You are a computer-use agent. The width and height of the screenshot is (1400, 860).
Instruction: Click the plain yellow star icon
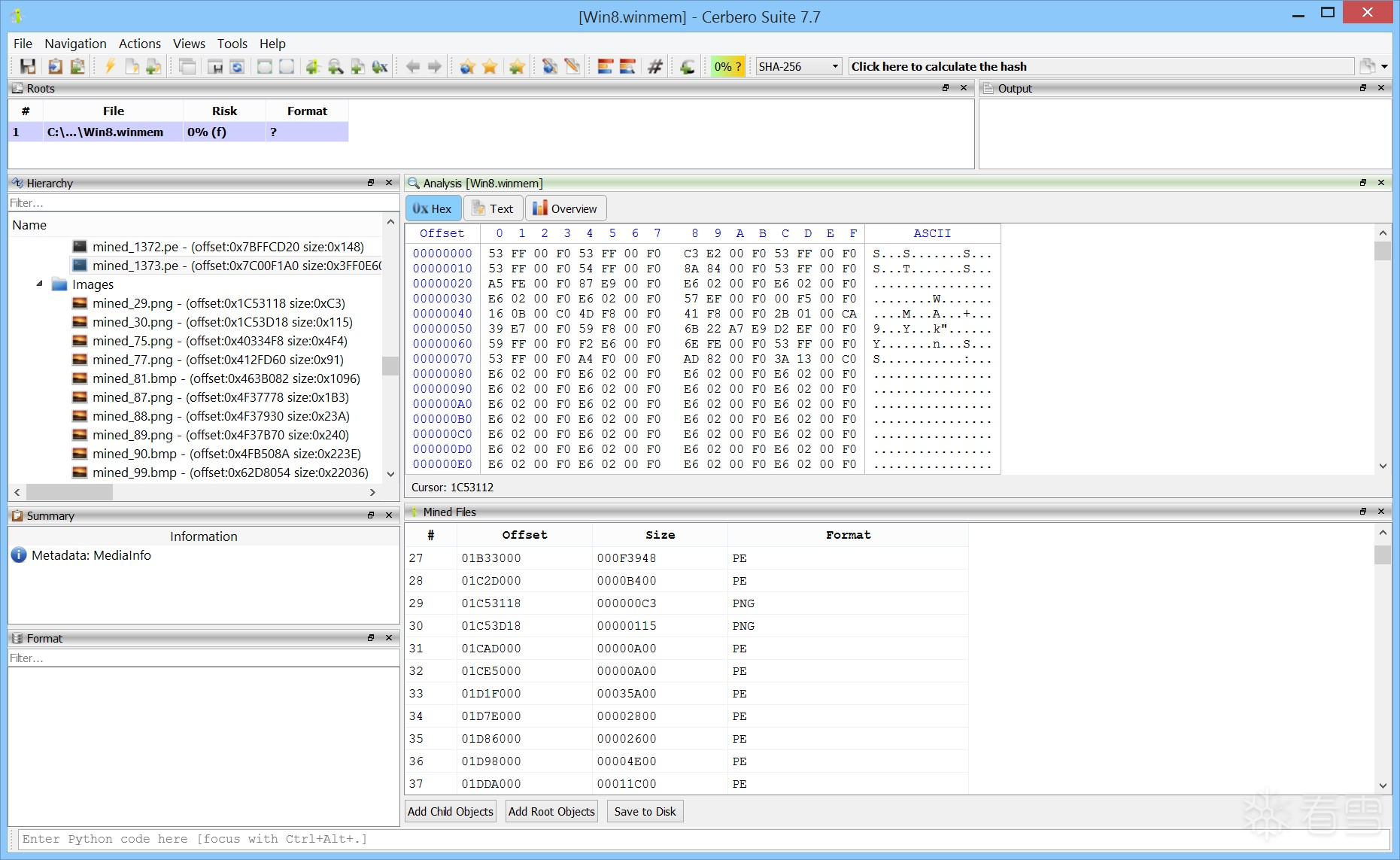[490, 67]
